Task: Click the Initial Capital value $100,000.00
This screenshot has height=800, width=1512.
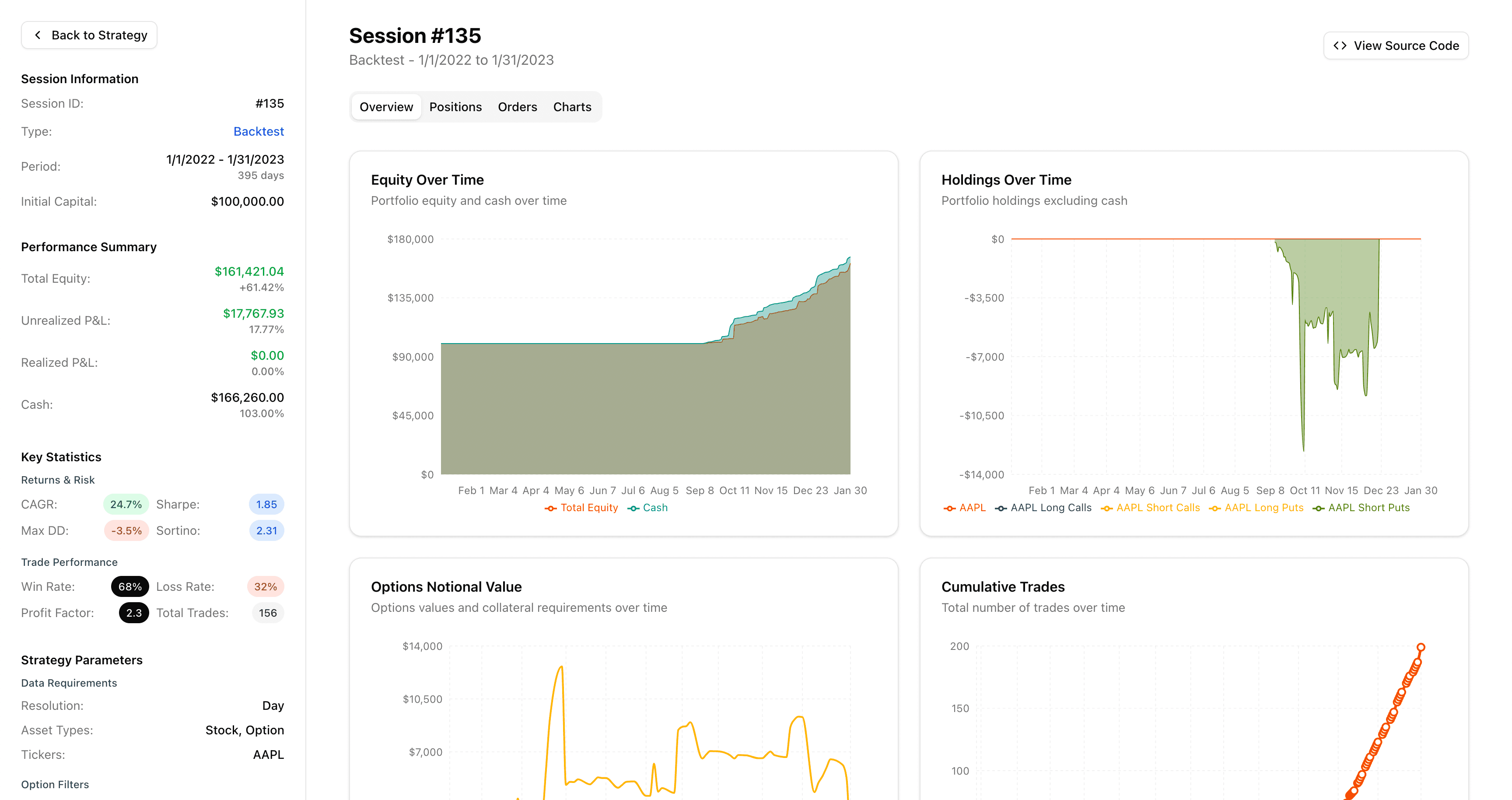Action: 247,202
